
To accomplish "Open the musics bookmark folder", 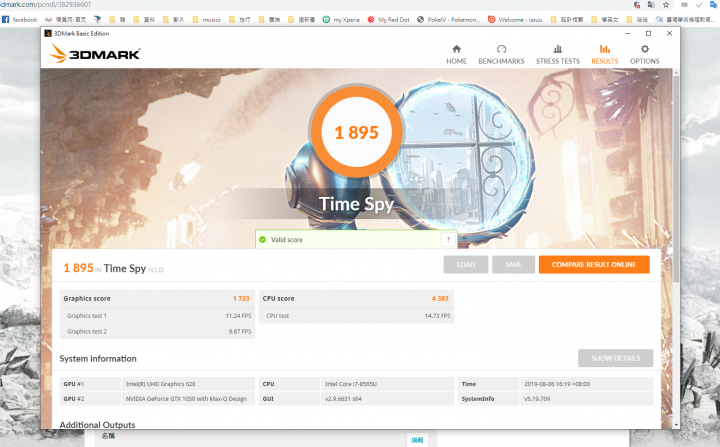I will 207,20.
